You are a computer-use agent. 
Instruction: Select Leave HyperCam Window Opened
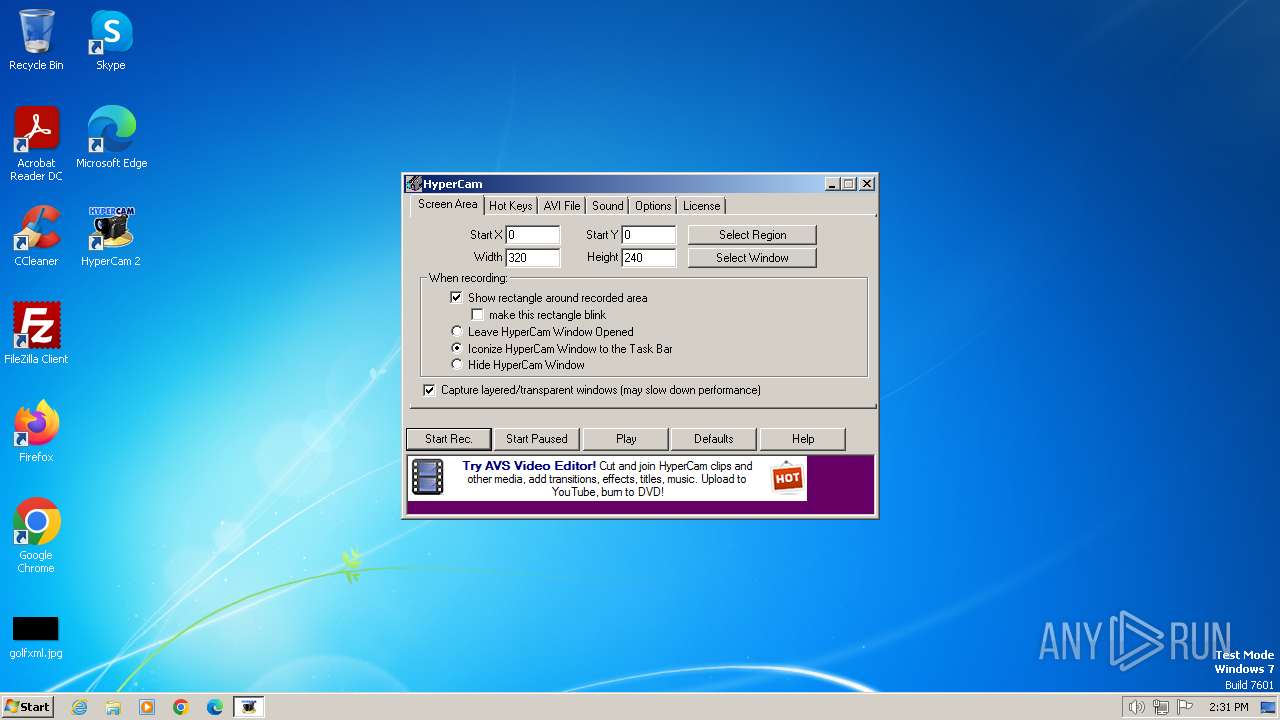tap(457, 332)
